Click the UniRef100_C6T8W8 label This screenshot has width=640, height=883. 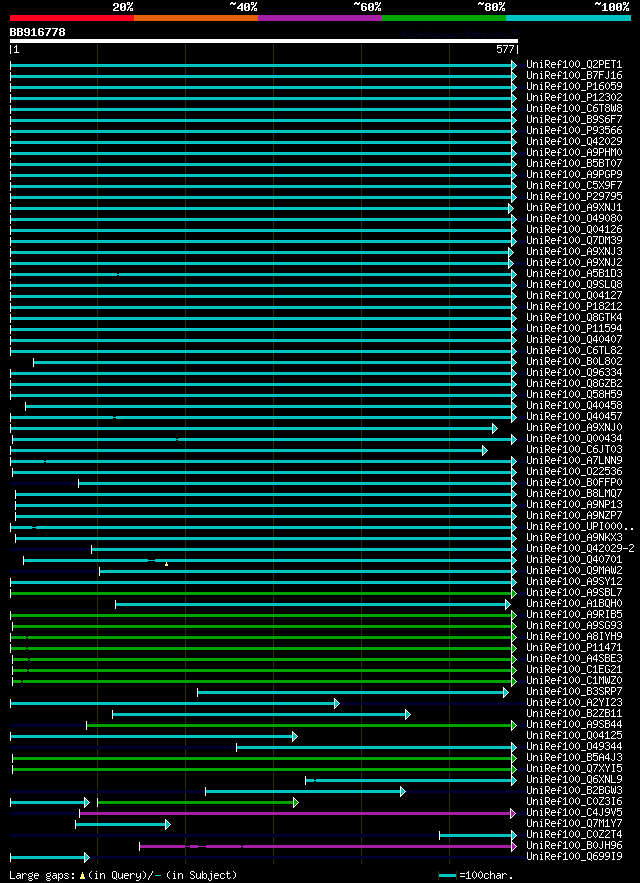point(574,109)
